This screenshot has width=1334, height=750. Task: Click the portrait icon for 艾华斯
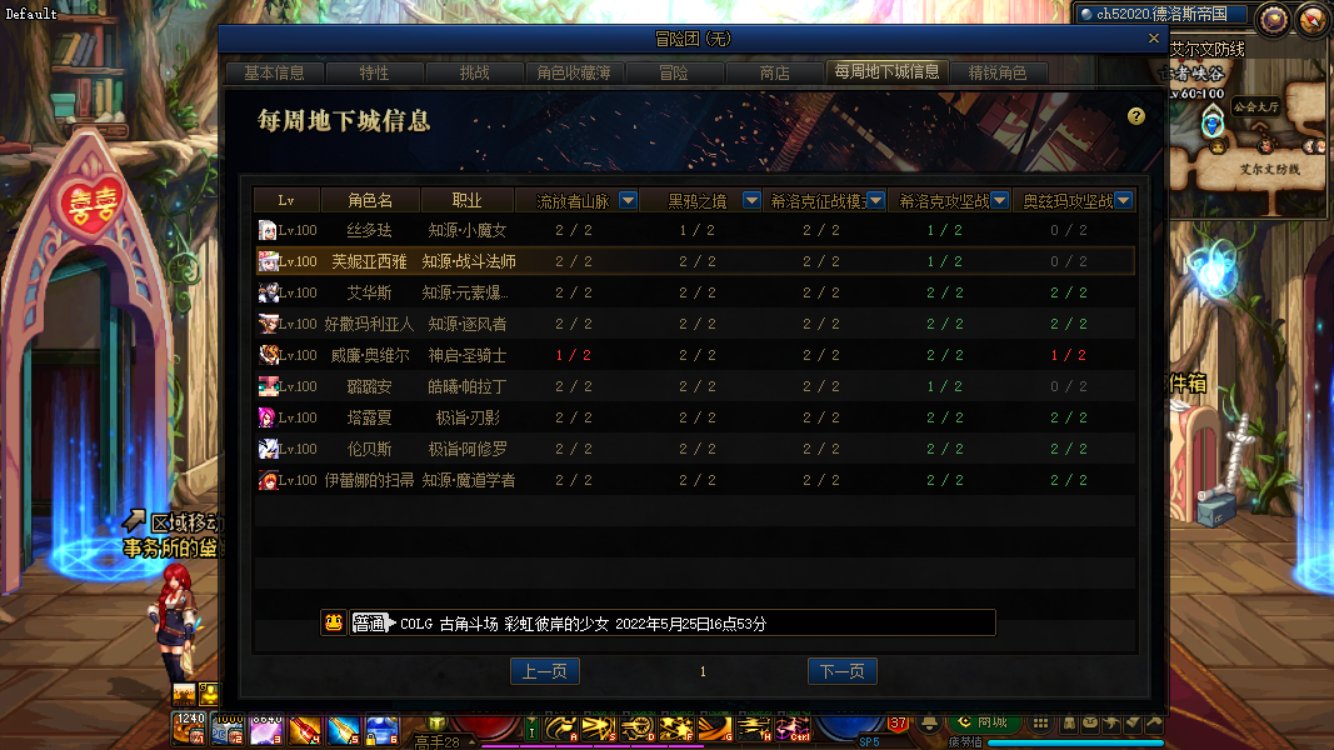(267, 292)
